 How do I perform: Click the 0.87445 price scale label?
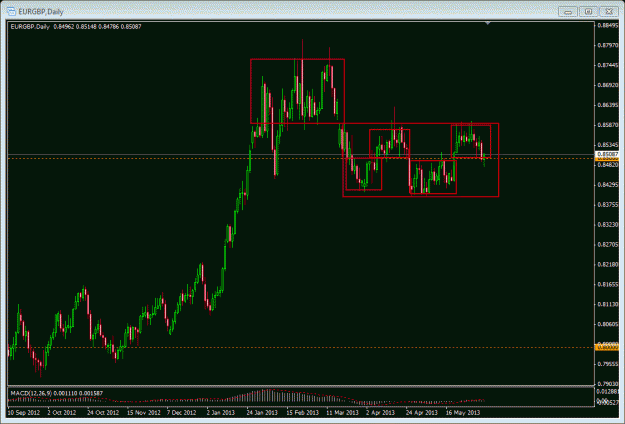[x=607, y=65]
